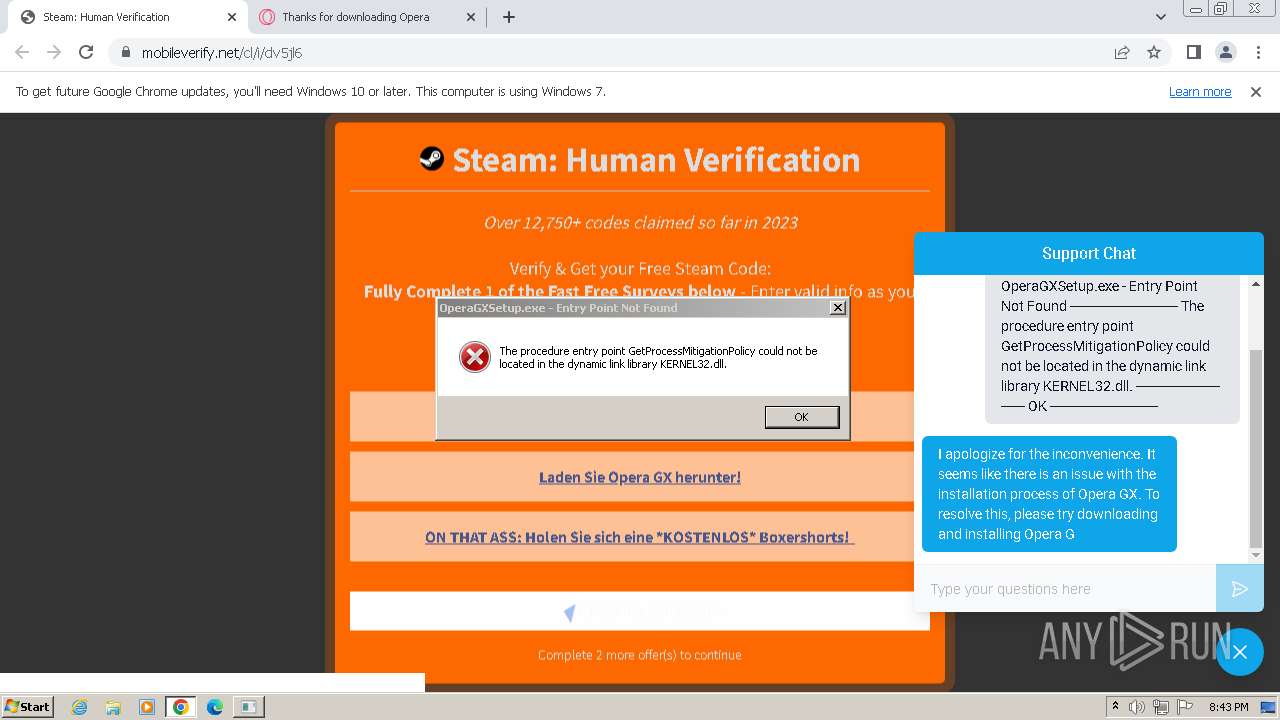Open Windows Media Player from taskbar
This screenshot has height=720, width=1280.
pos(147,707)
